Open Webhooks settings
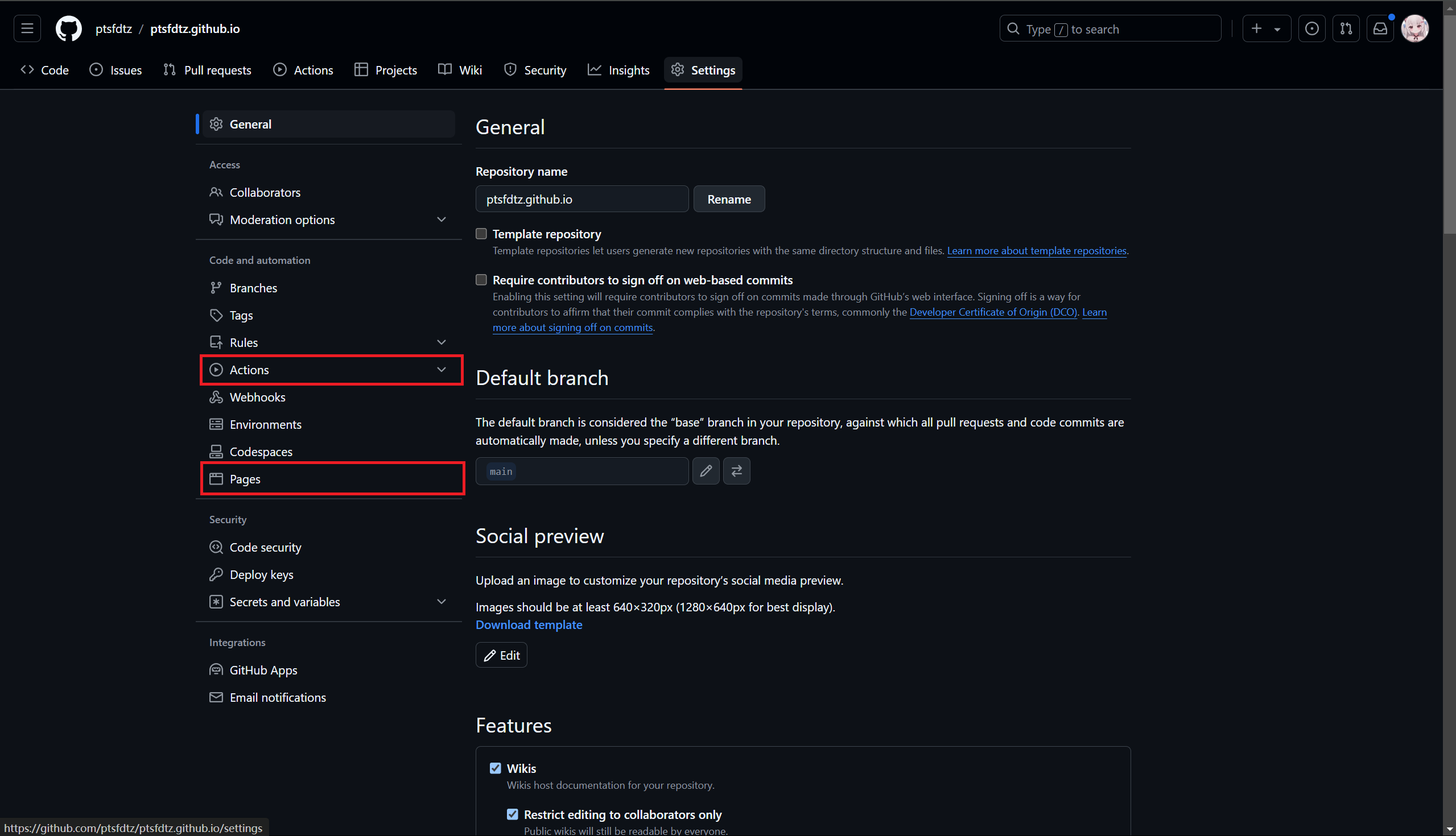The height and width of the screenshot is (836, 1456). (328, 397)
